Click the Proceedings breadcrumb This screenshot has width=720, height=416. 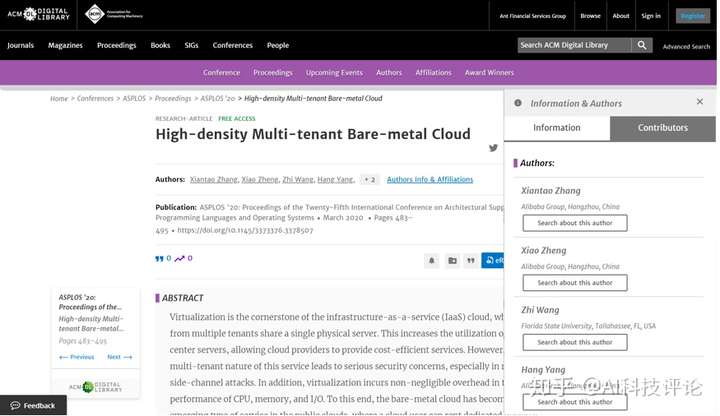(173, 98)
